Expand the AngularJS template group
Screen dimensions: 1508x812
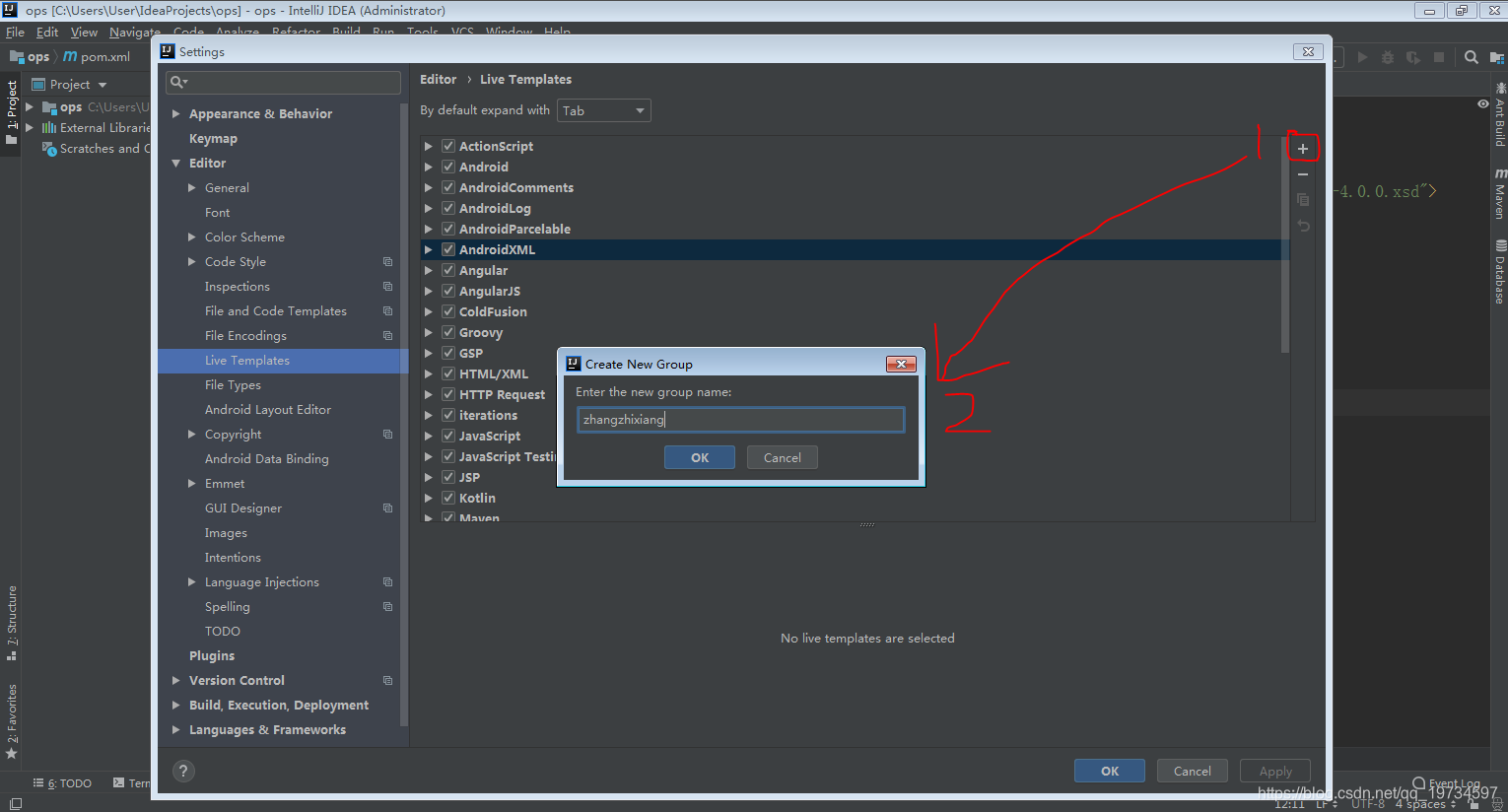pos(429,291)
